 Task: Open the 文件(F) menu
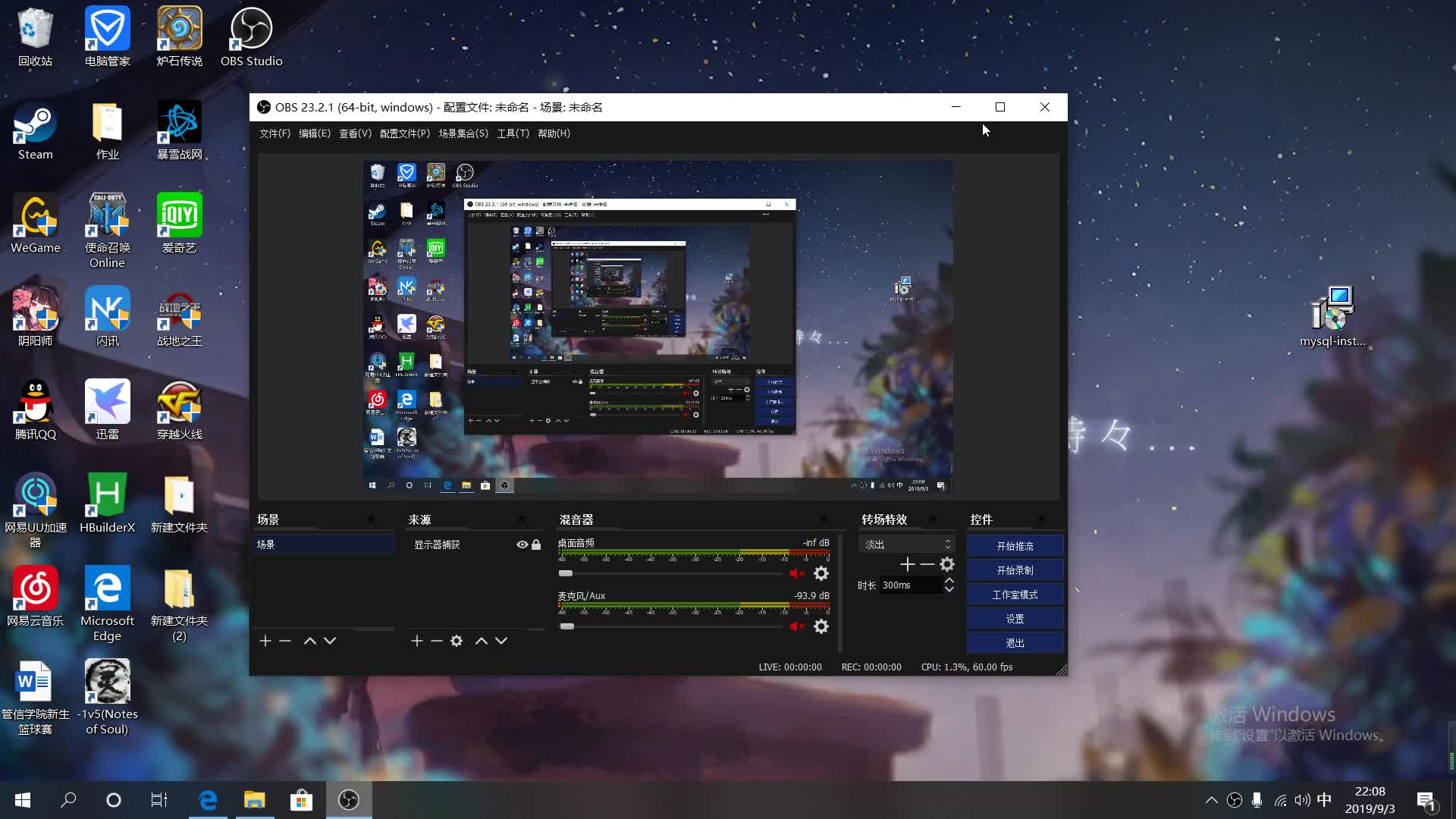pos(275,133)
